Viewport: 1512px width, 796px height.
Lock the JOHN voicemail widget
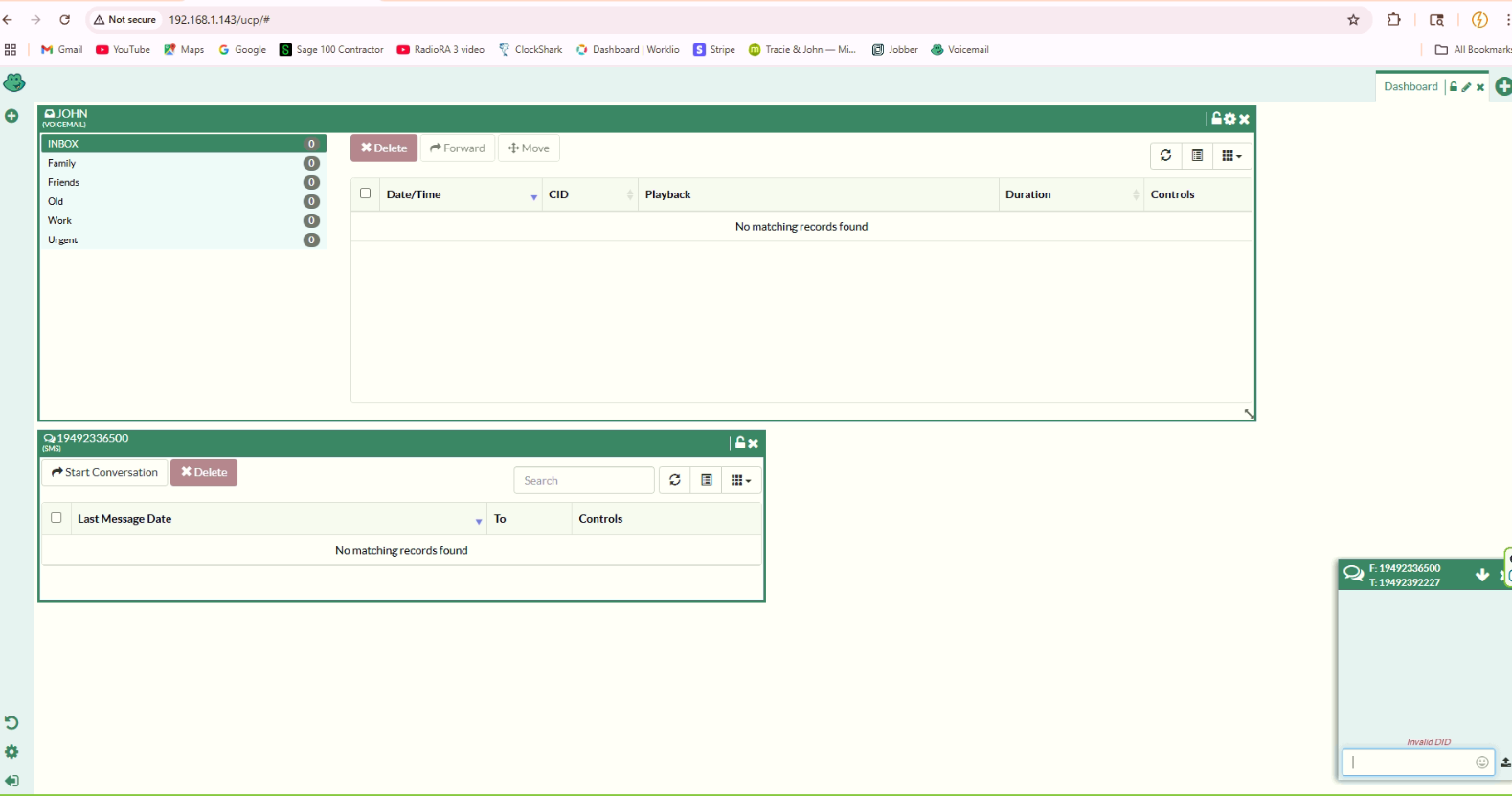click(x=1216, y=119)
